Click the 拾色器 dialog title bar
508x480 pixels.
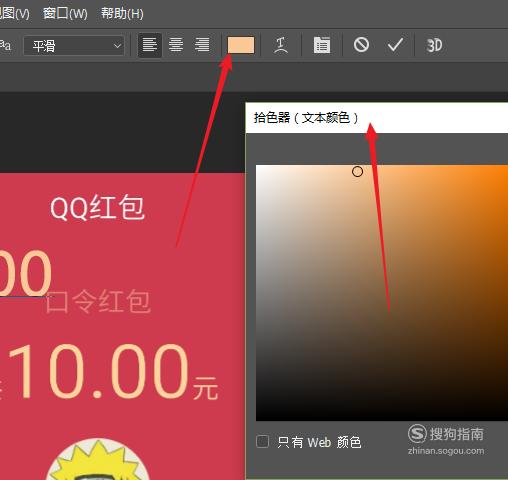[377, 118]
